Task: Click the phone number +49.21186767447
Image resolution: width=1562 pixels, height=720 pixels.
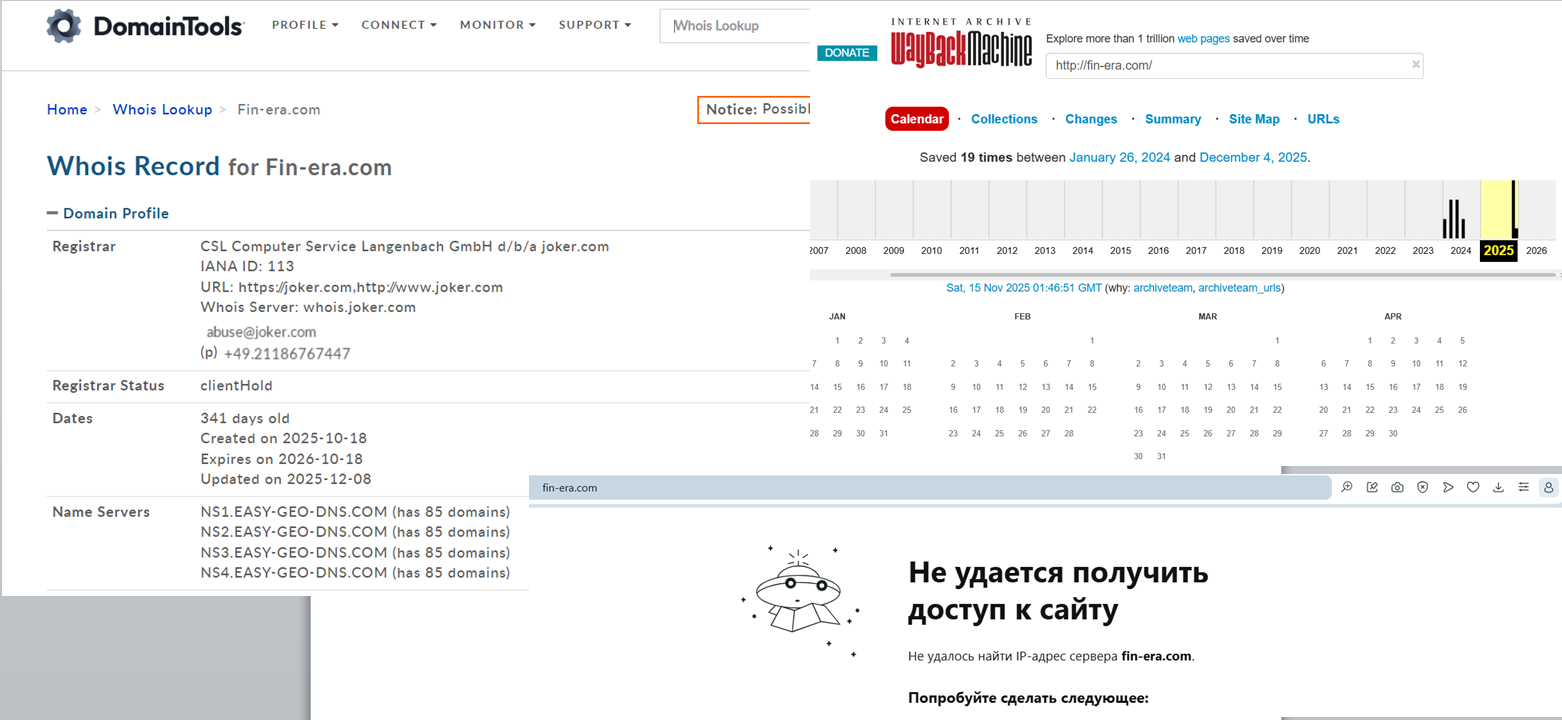Action: [x=287, y=354]
